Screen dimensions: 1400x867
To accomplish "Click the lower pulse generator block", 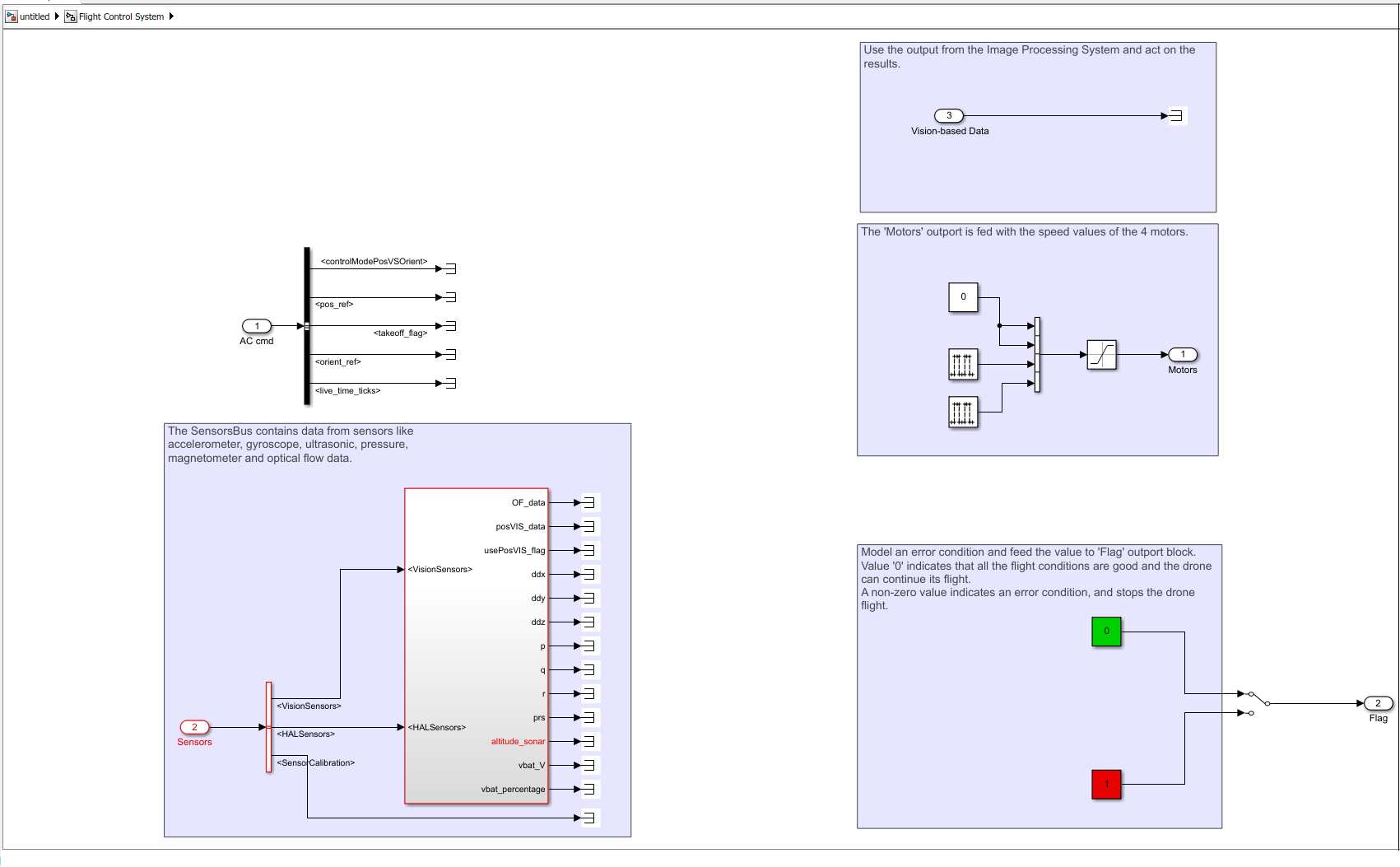I will tap(963, 412).
